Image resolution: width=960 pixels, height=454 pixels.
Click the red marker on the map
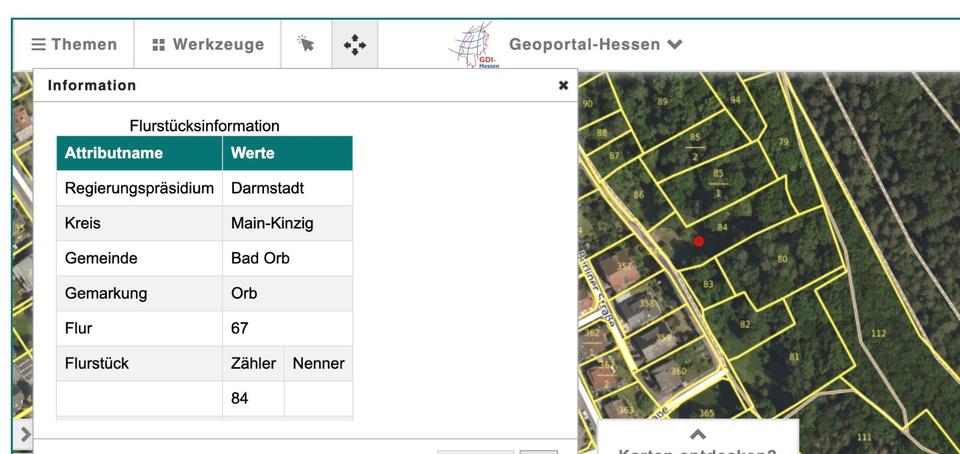tap(699, 241)
